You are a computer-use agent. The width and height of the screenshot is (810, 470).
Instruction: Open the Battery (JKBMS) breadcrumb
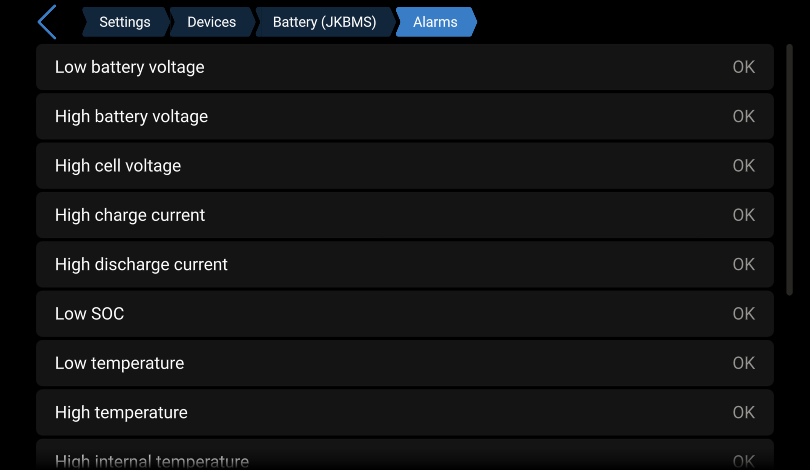click(324, 22)
